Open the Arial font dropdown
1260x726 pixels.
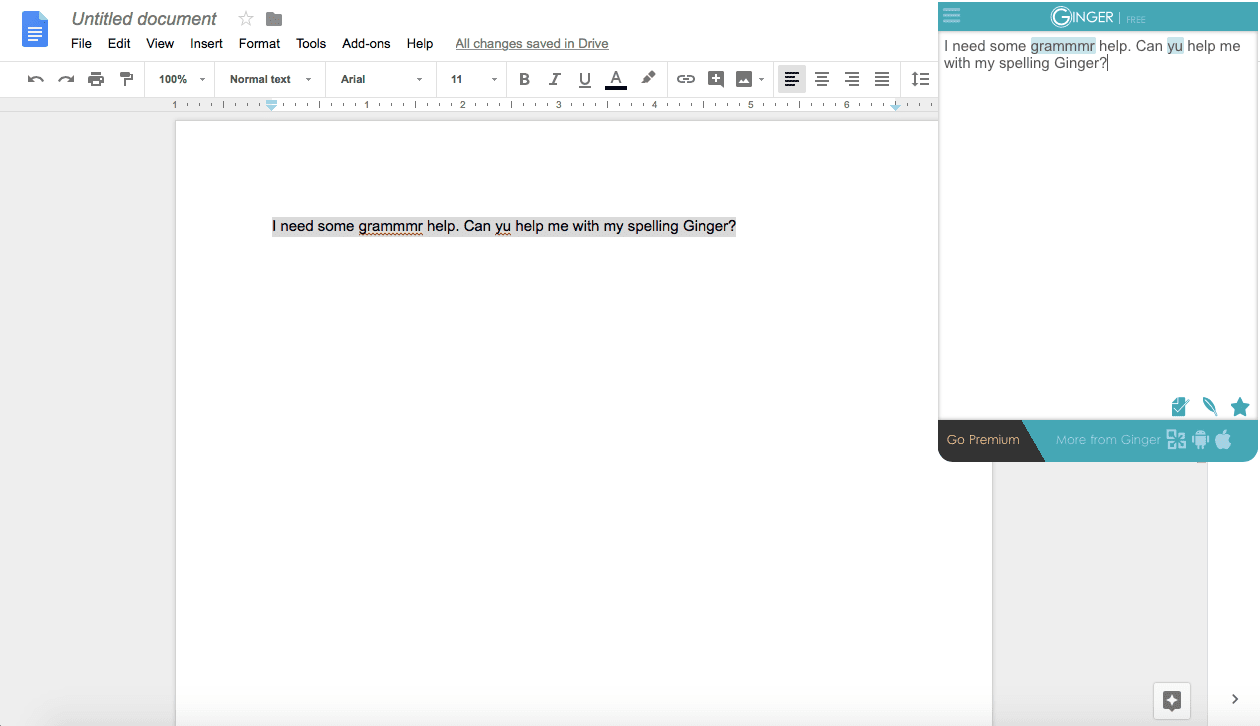click(381, 79)
